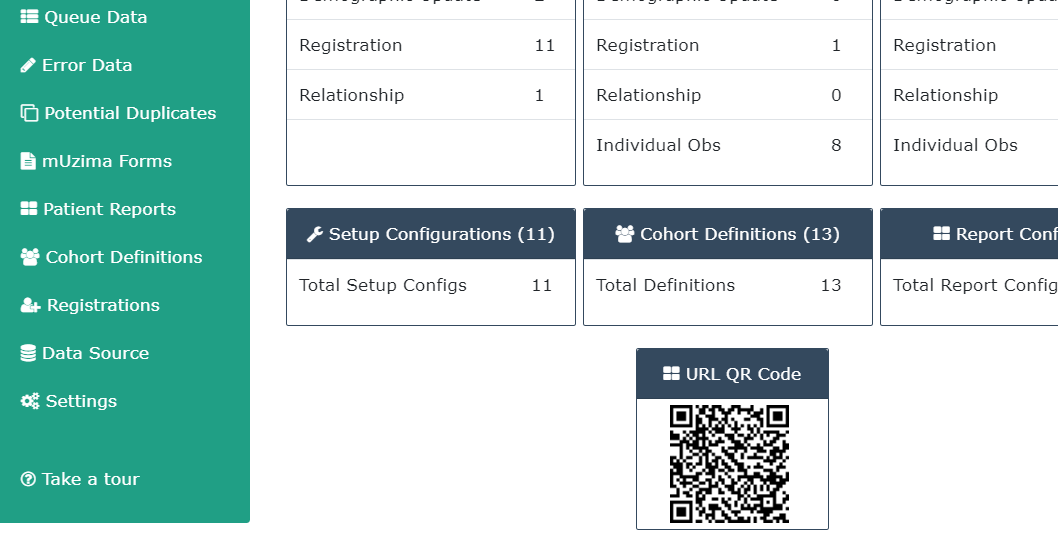Open the Cohort Definitions (13) panel header
The image size is (1058, 543).
click(727, 234)
